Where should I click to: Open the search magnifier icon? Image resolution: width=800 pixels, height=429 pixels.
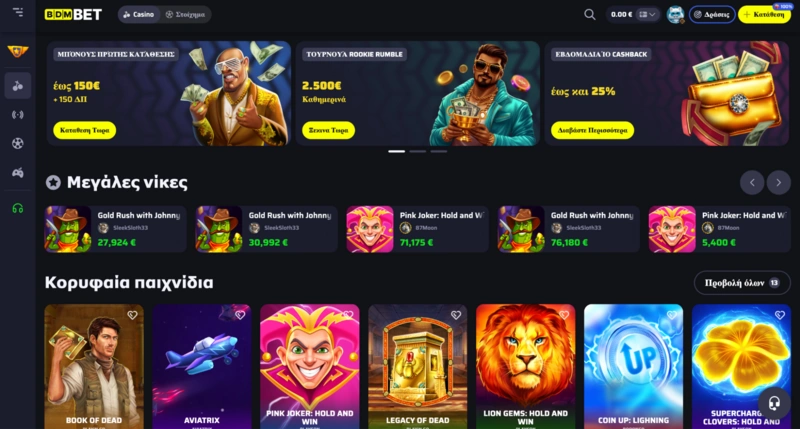pos(589,14)
